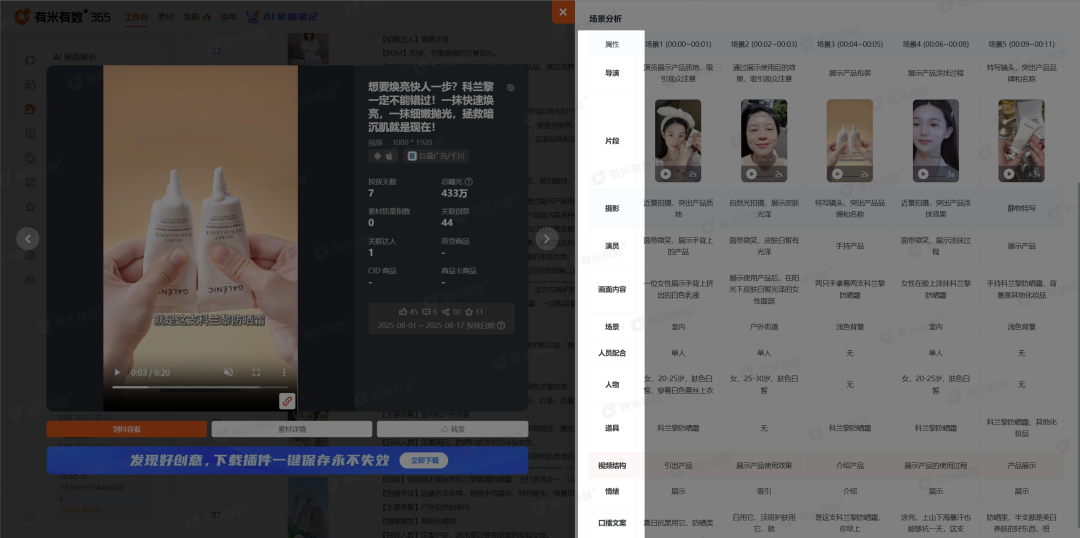Go to the next creative with the right arrow
Screen dimensions: 1080x538
pos(546,239)
